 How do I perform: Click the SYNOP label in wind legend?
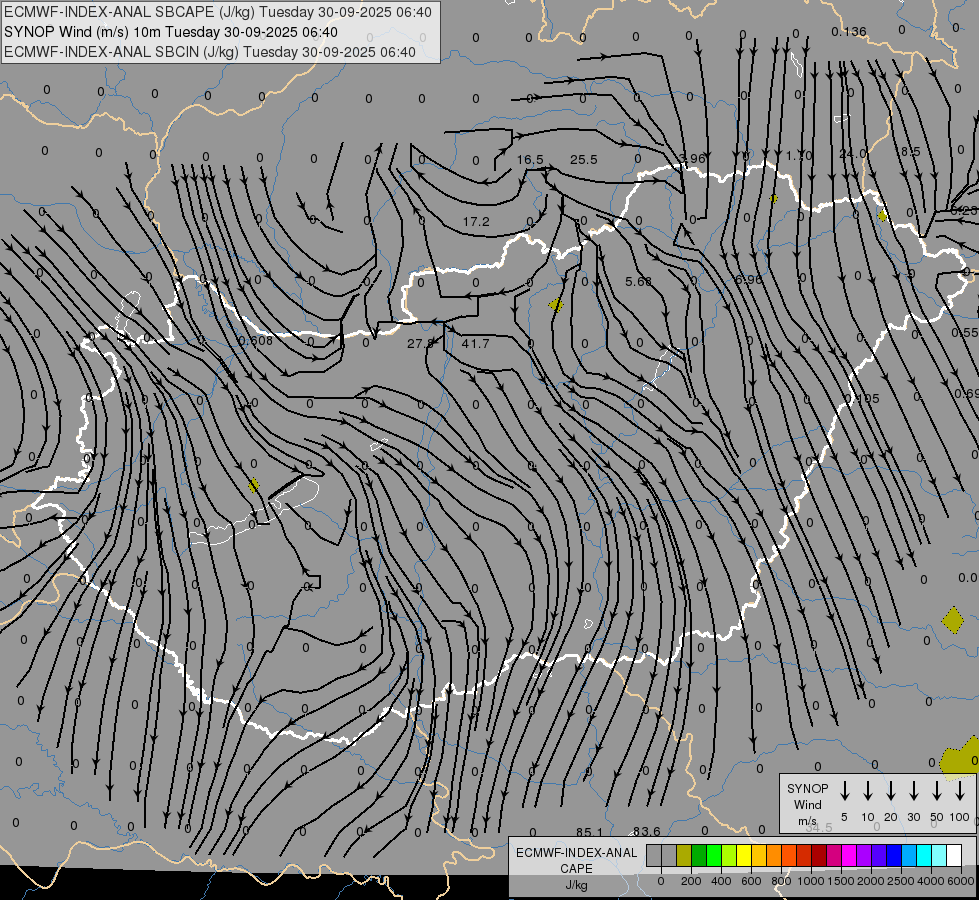[807, 788]
